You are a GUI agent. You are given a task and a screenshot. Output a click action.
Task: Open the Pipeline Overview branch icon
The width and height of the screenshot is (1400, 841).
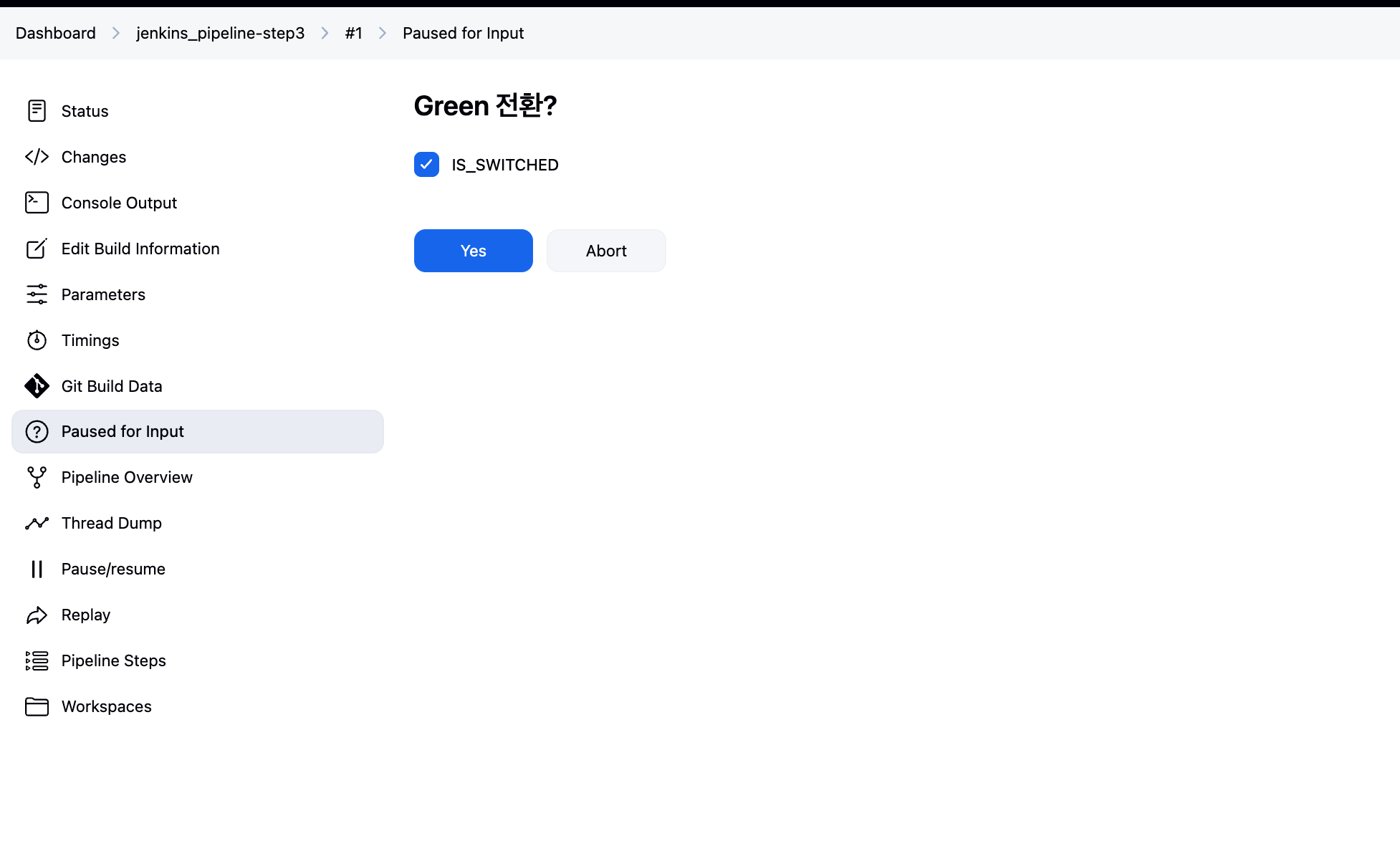coord(37,477)
